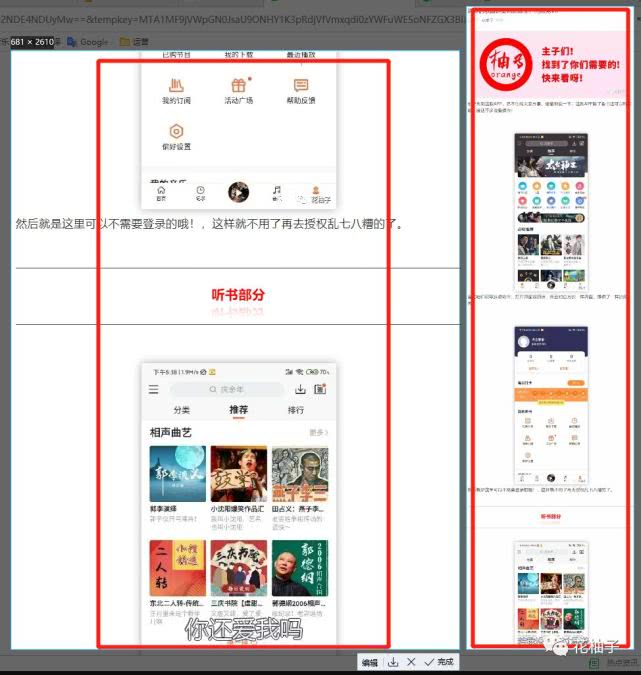Screen dimensions: 641x675
Task: Click the profile page screenshot in preview panel
Action: (551, 405)
